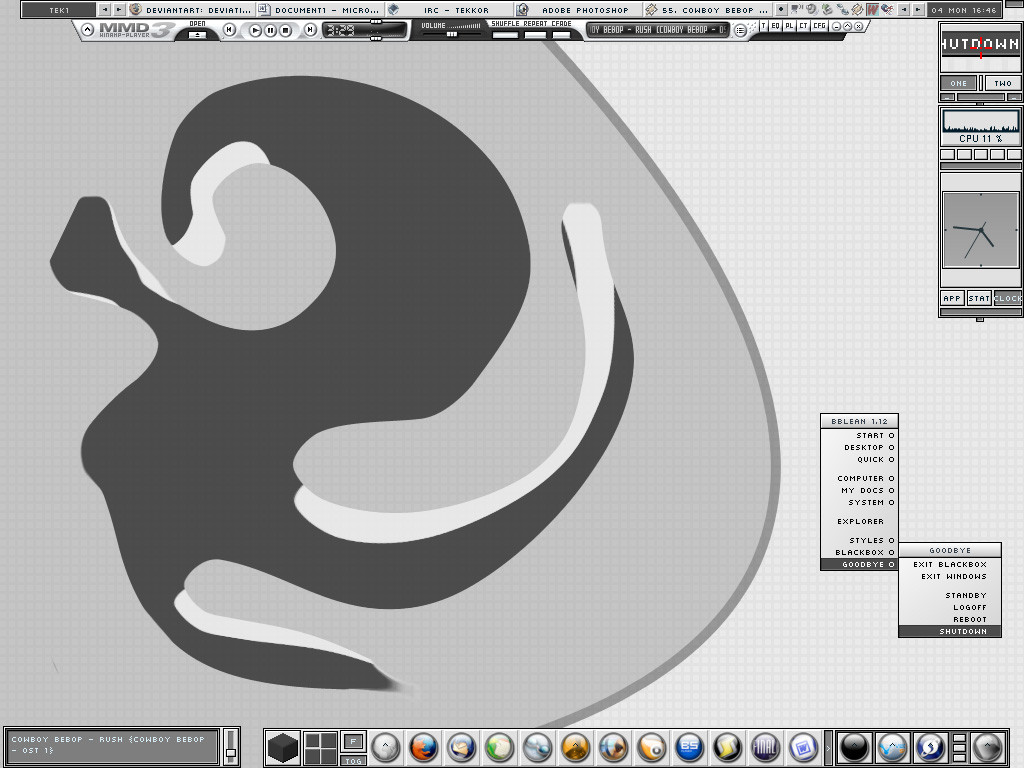Open the yellow S dock icon

728,747
